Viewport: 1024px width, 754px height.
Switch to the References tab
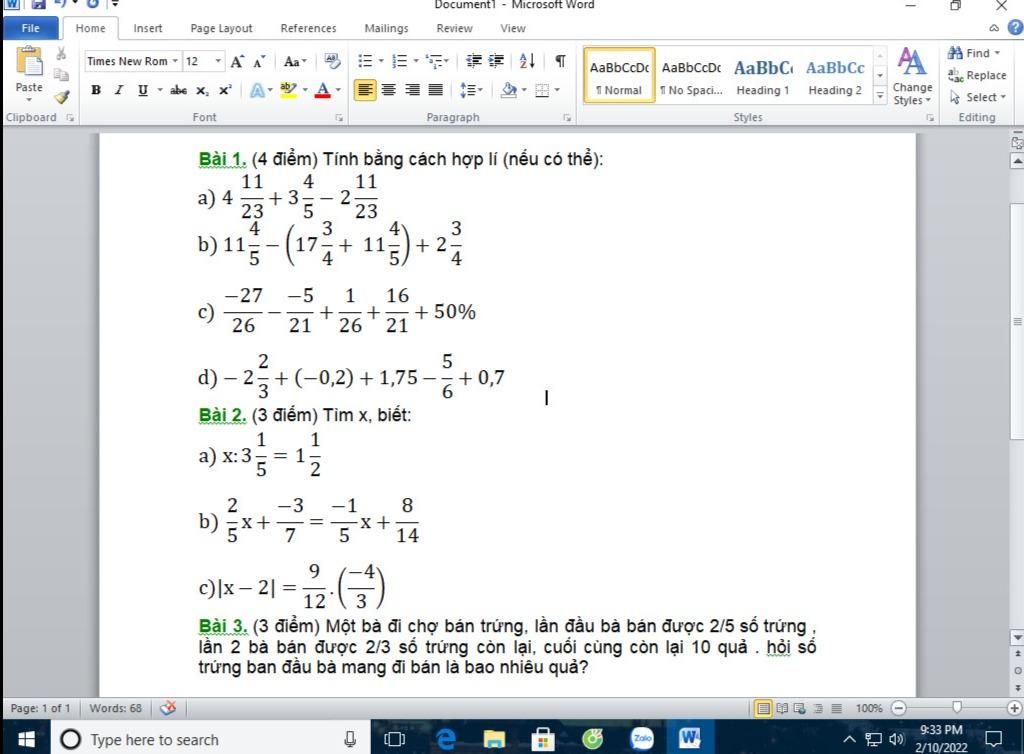308,28
